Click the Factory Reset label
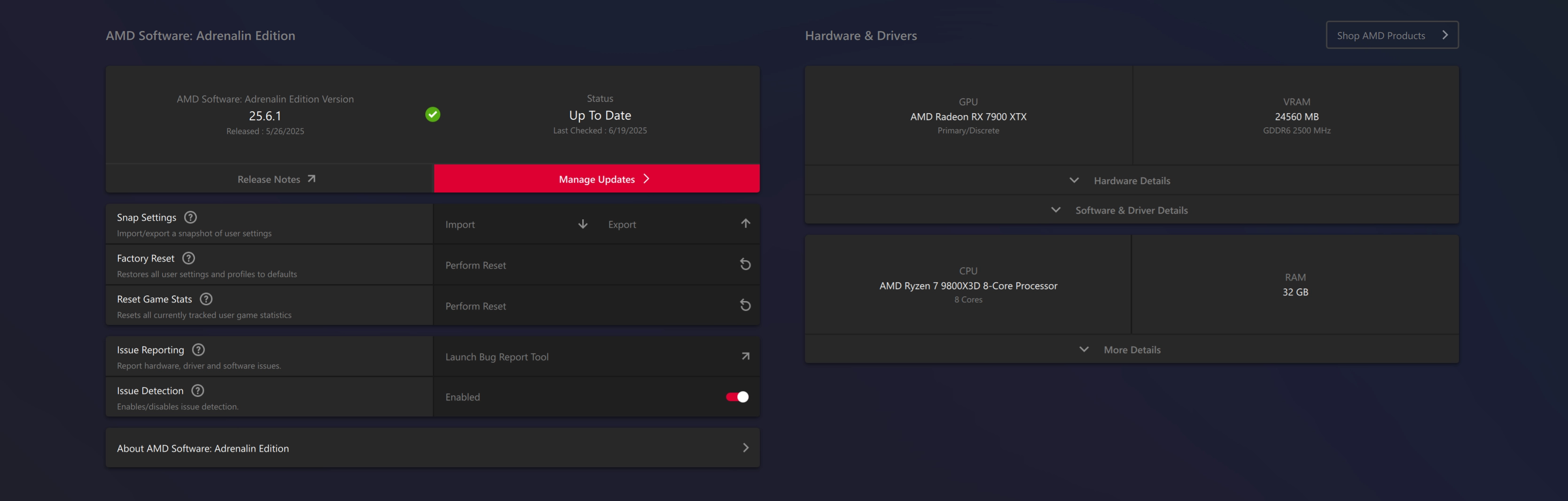Viewport: 1568px width, 501px height. tap(146, 258)
